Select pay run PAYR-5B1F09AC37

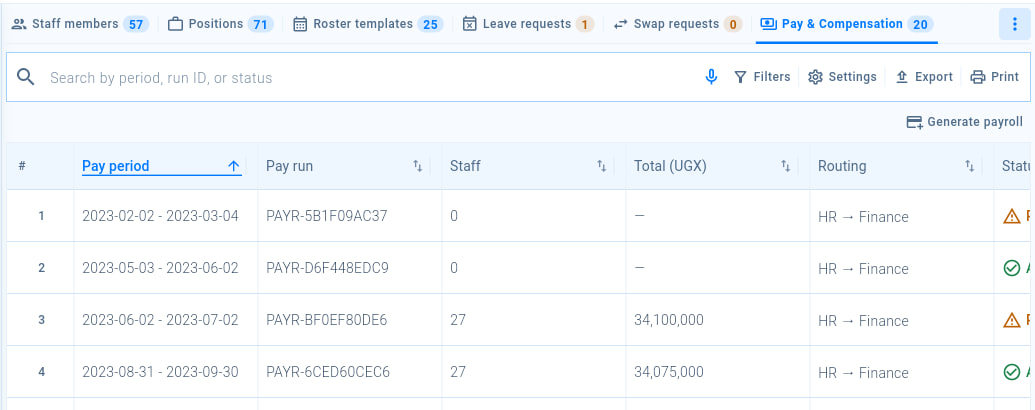pos(327,216)
